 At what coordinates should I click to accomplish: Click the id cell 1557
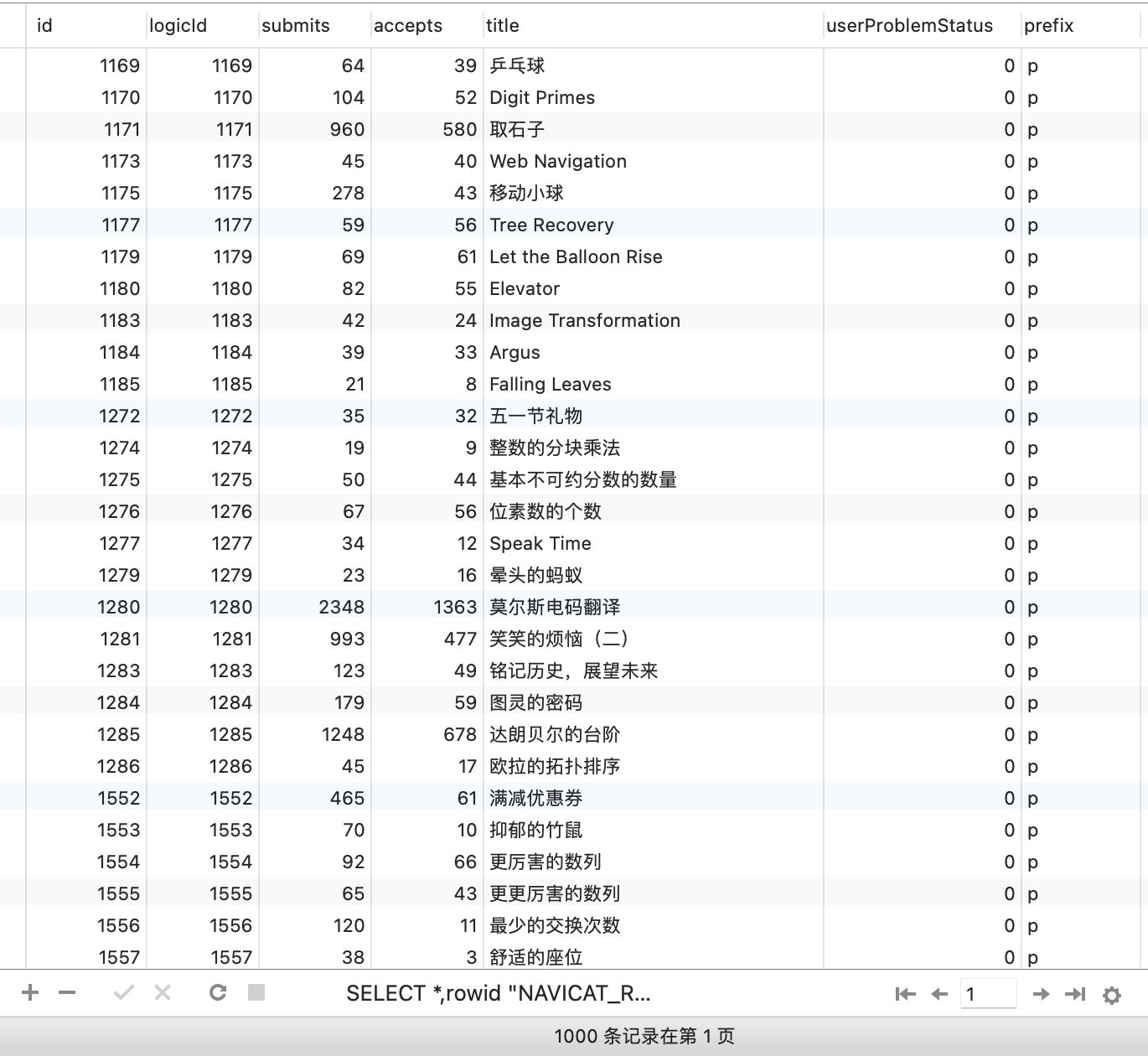click(86, 956)
